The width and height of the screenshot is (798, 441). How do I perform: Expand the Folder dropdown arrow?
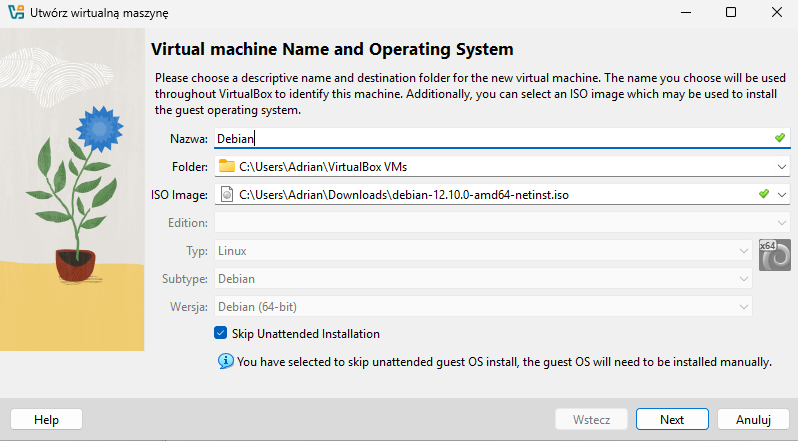point(782,167)
